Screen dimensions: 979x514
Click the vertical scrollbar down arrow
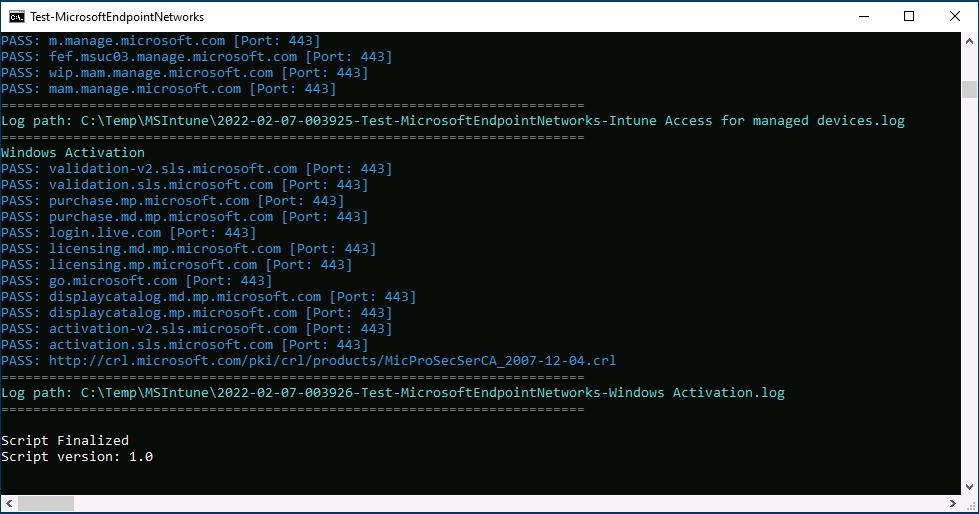(969, 487)
